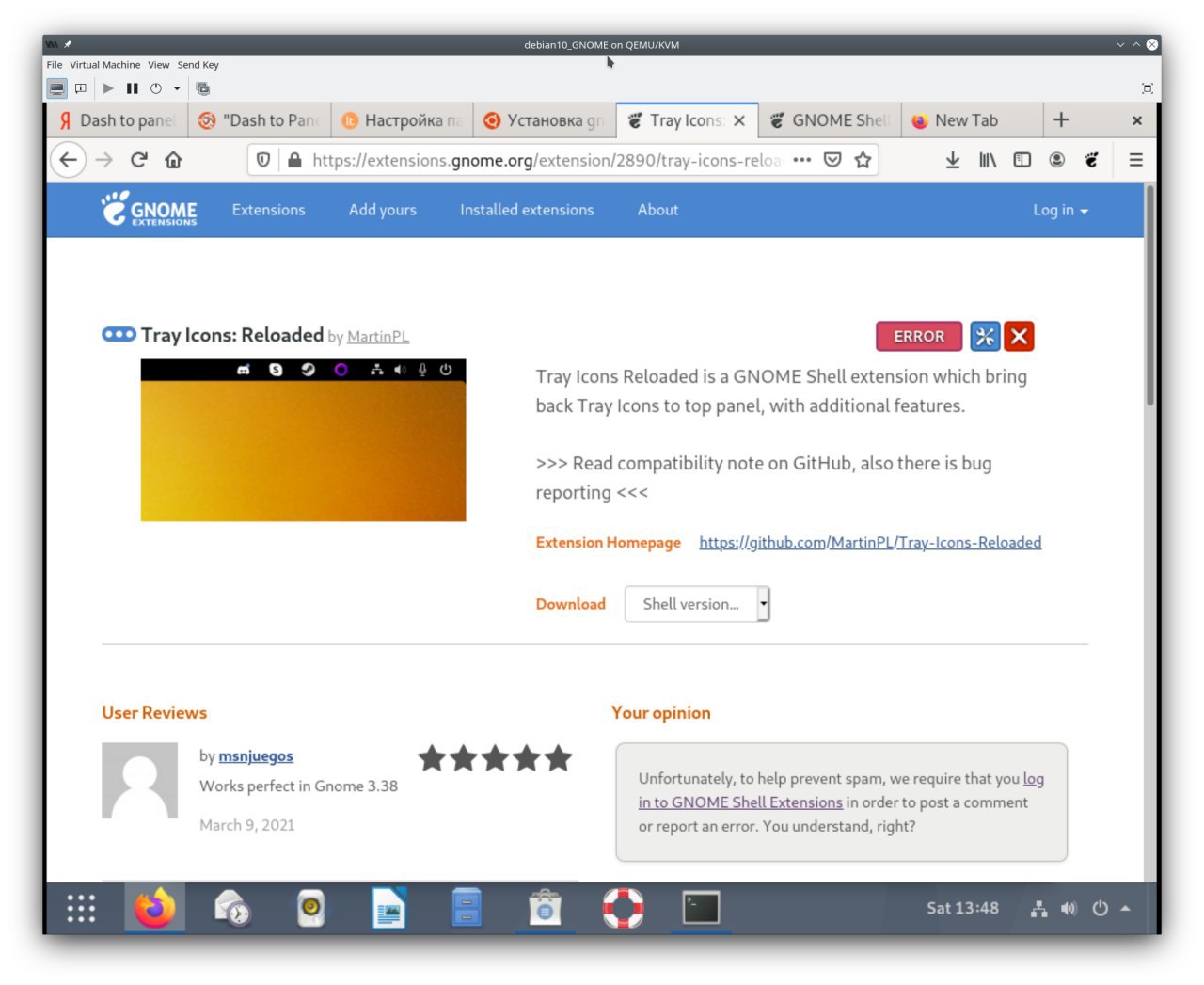Open the Help lifebuoy taskbar icon

(x=623, y=908)
